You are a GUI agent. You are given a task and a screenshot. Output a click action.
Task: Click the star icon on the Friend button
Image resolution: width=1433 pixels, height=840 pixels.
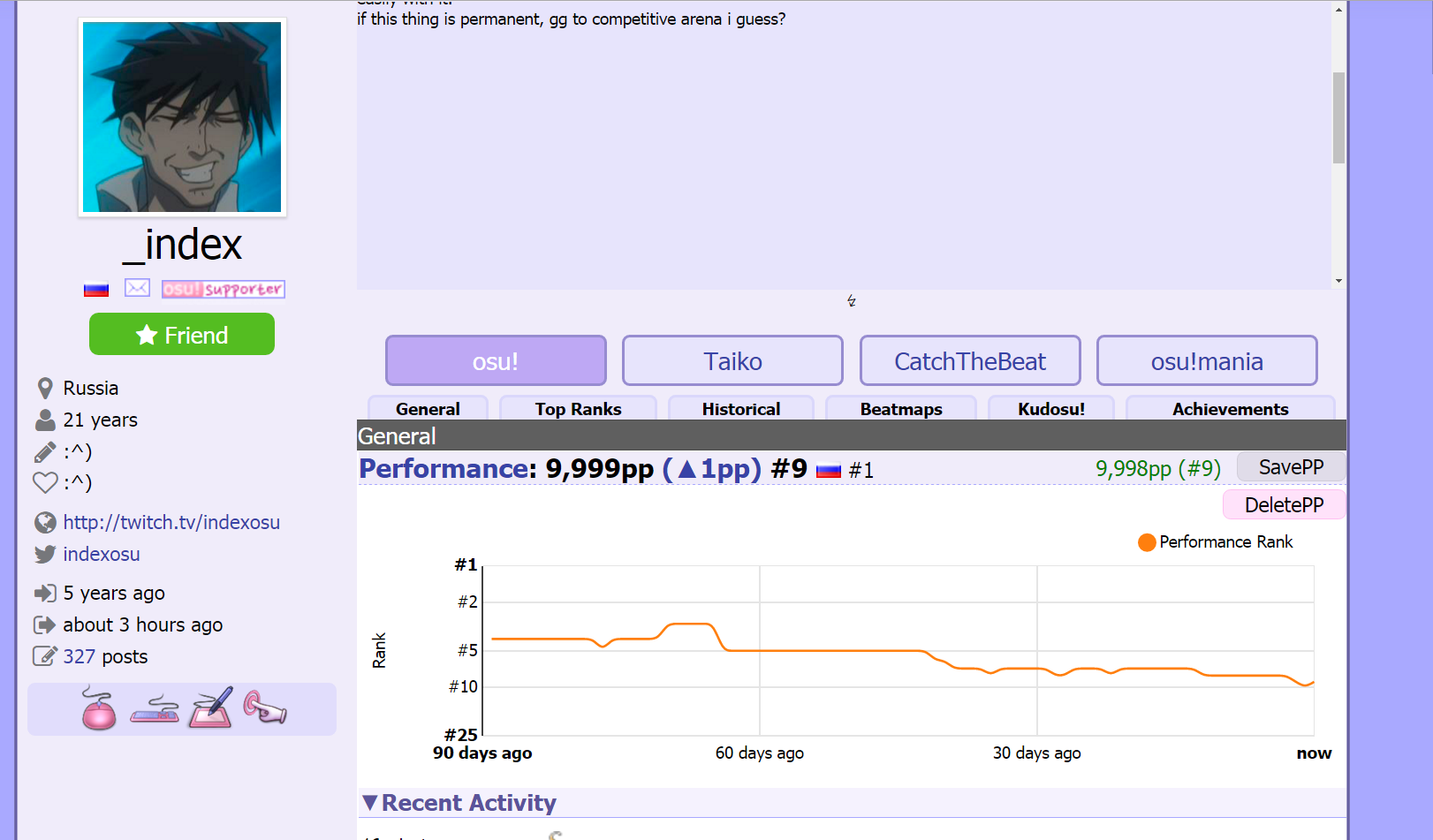[147, 335]
